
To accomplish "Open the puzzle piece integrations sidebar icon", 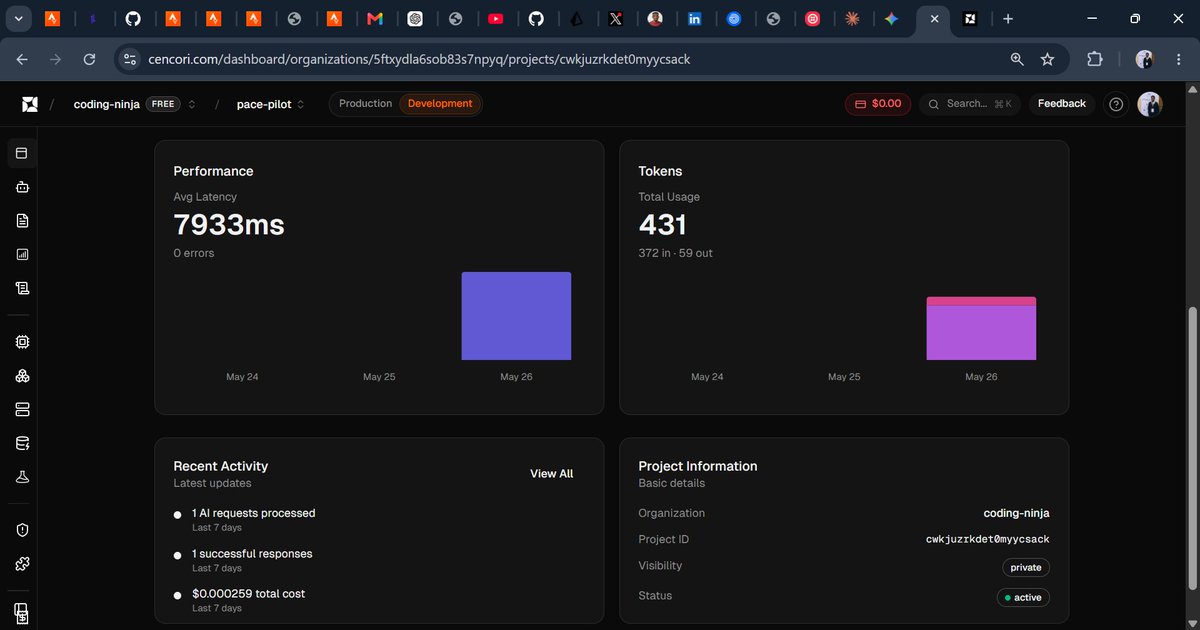I will click(x=22, y=564).
